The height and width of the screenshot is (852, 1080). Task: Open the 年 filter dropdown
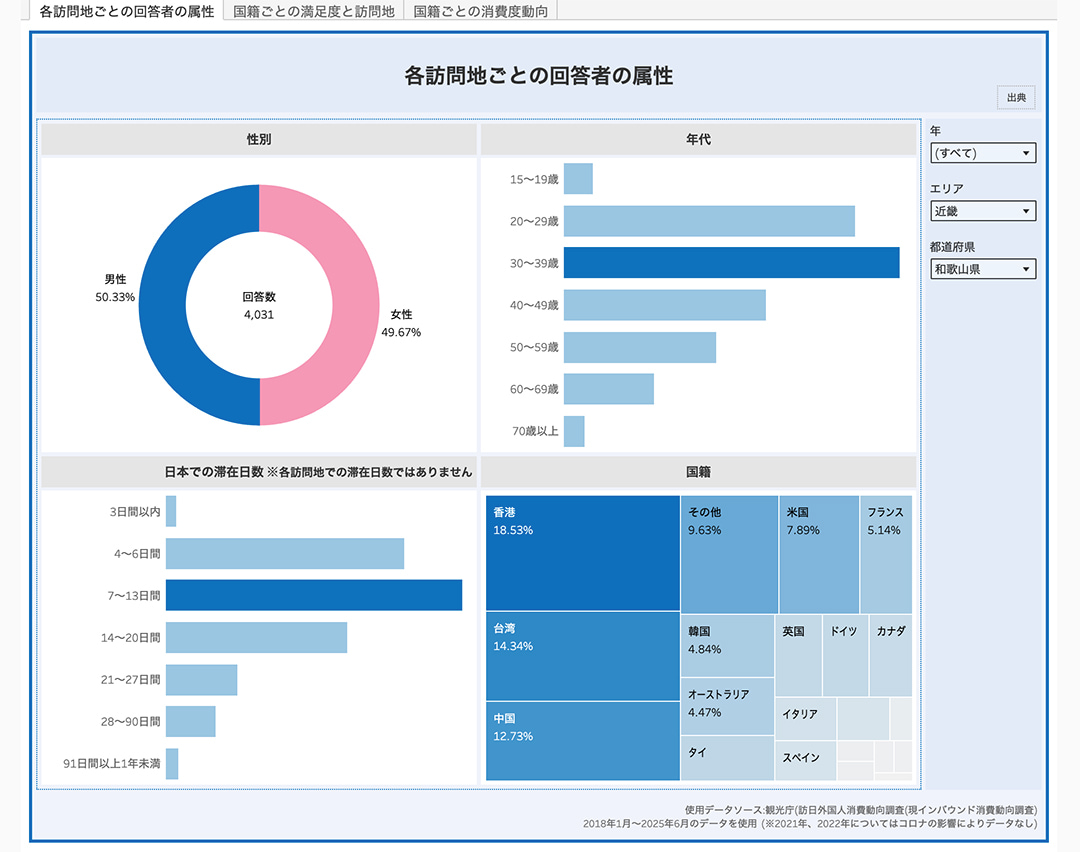point(982,153)
